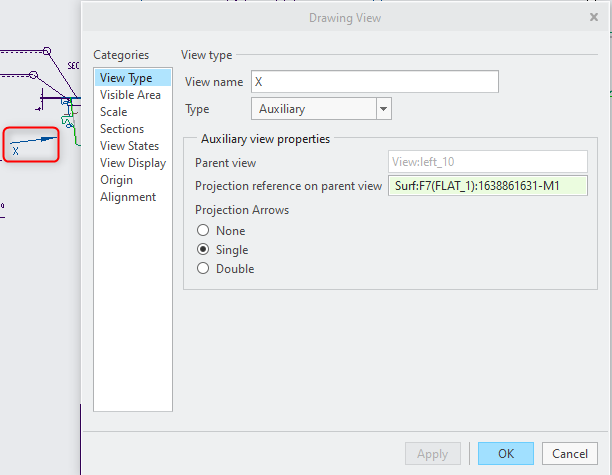Screen dimensions: 612x475
Task: Open the Visible Area category
Action: [130, 95]
